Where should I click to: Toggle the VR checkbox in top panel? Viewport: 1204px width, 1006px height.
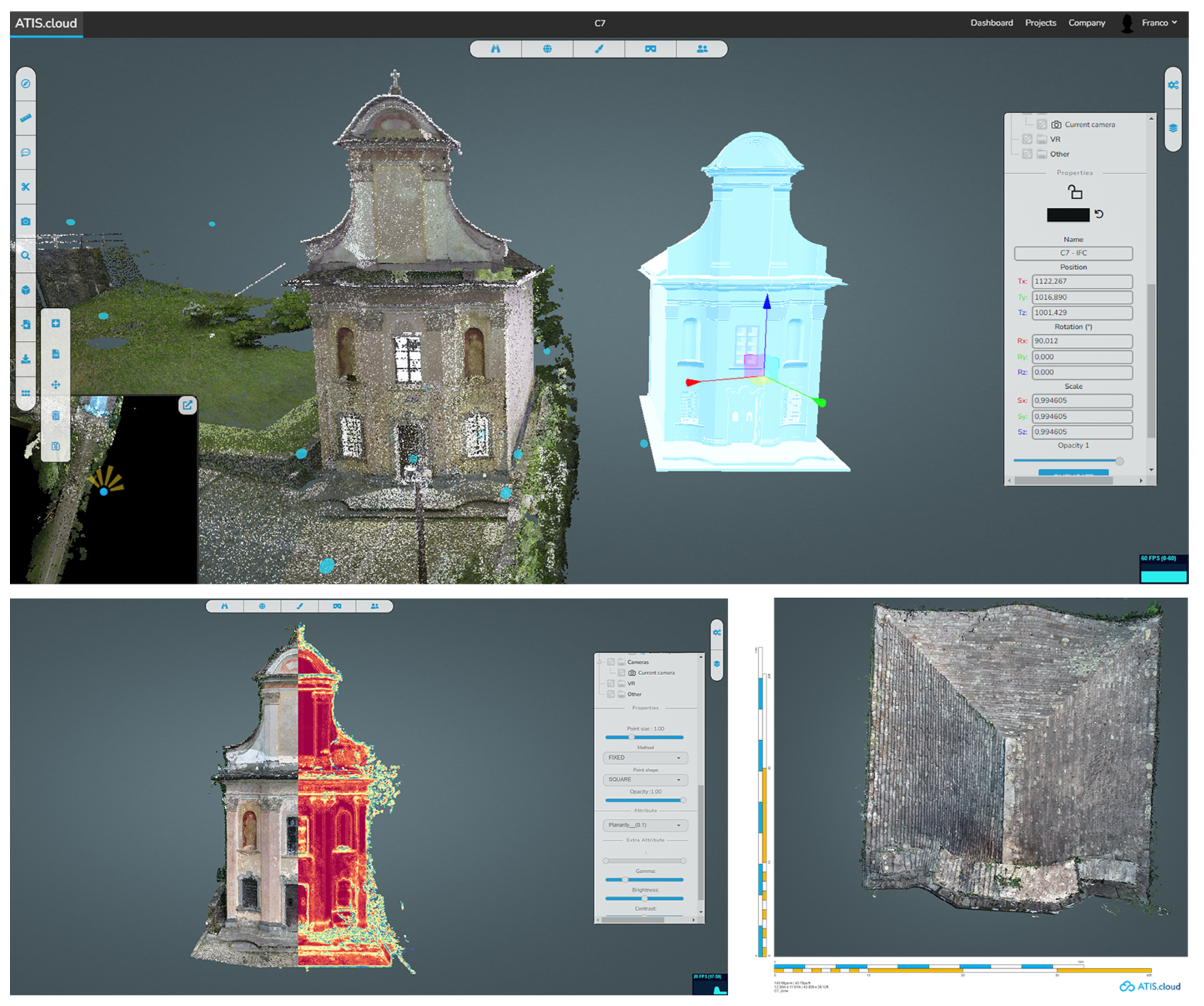pos(1027,139)
